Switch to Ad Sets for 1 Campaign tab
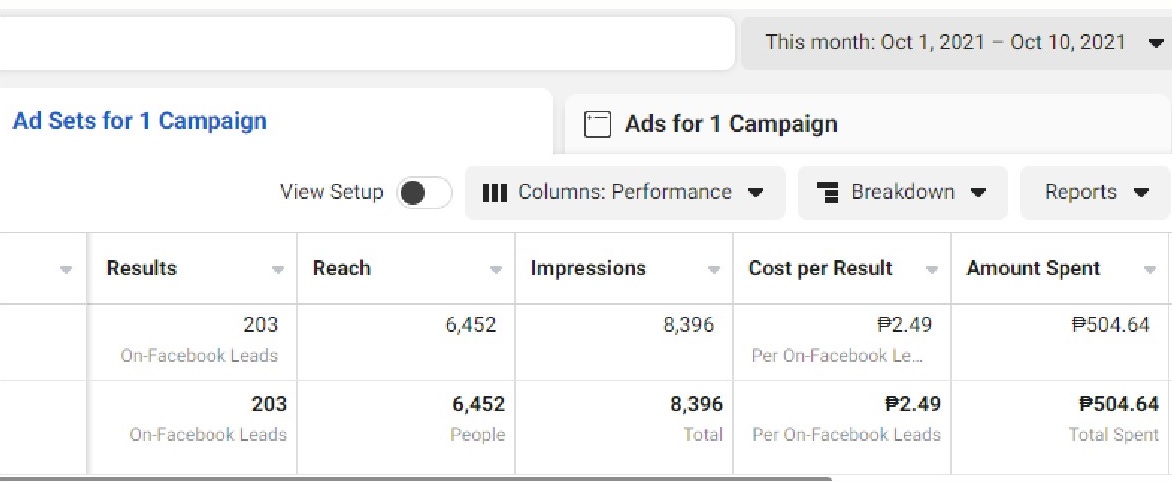1172x482 pixels. 139,122
